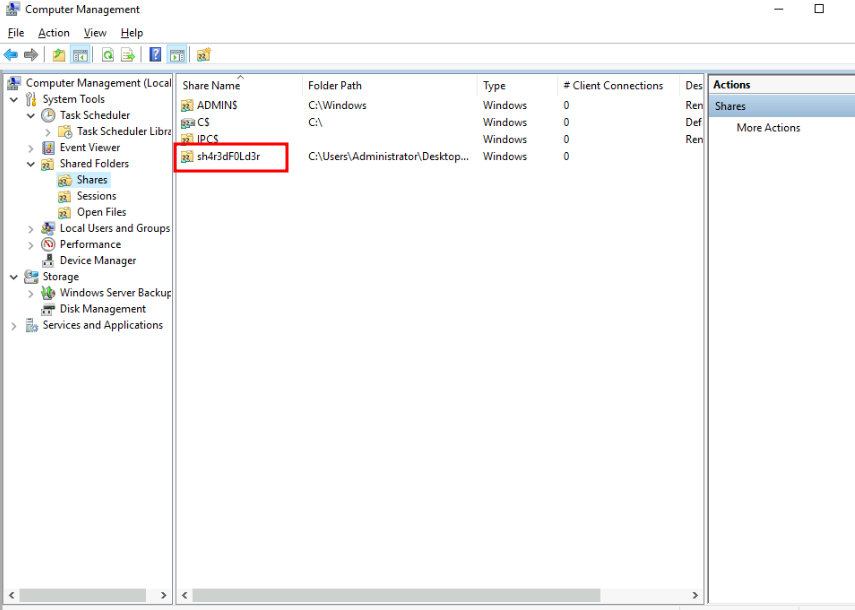Toggle Show/Hide Action Pane toolbar icon
Viewport: 855px width, 610px height.
point(177,55)
